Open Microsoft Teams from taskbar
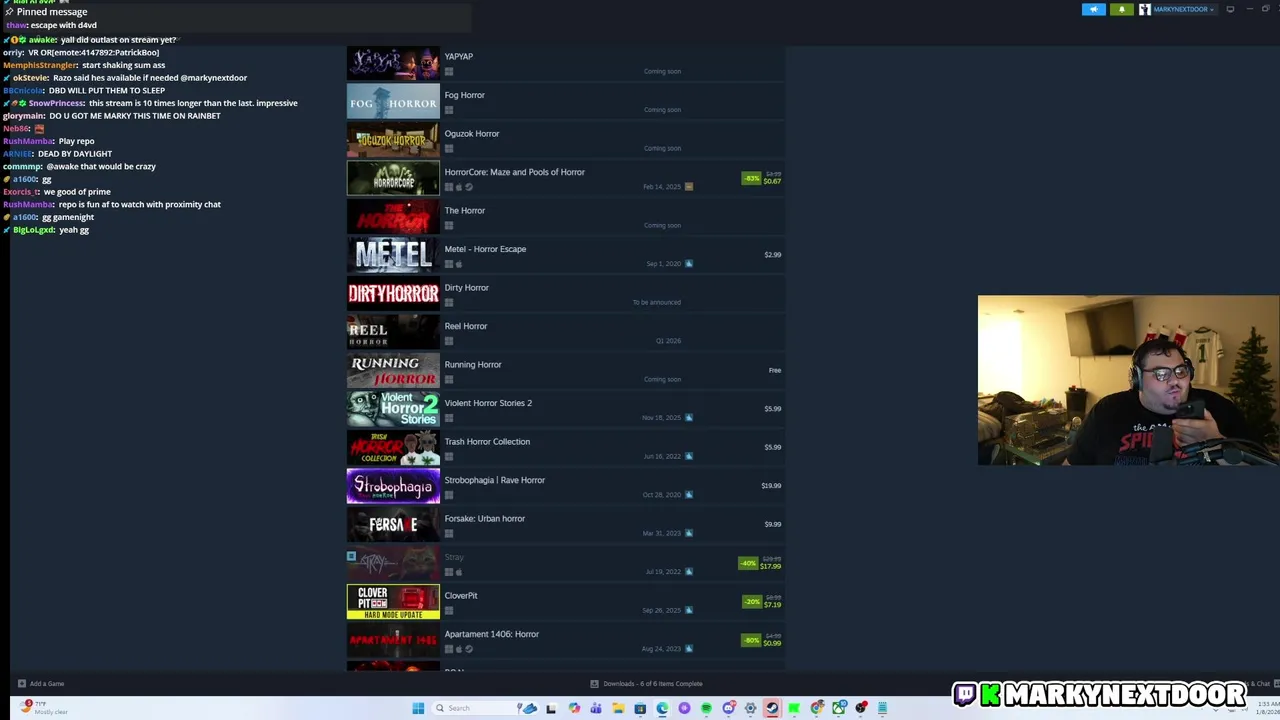Image resolution: width=1280 pixels, height=720 pixels. click(596, 708)
